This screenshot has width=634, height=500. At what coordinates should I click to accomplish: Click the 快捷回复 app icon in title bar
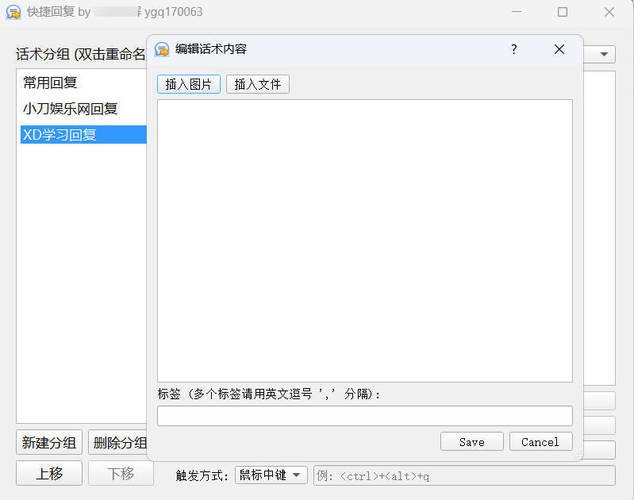tap(14, 12)
